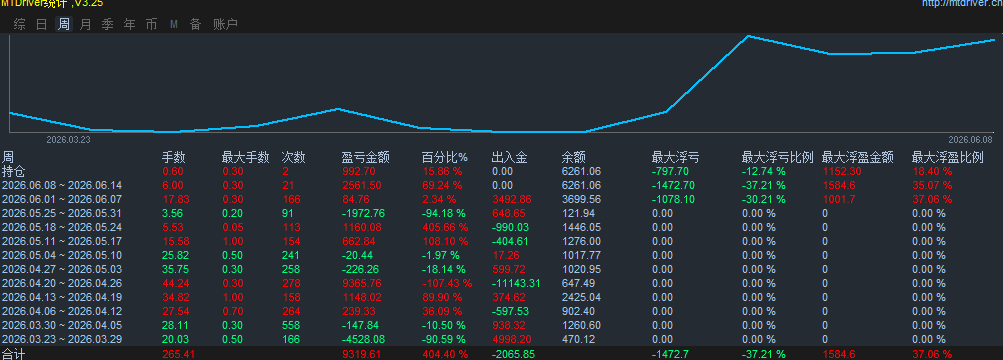The width and height of the screenshot is (1003, 360).
Task: Click loss value -4528.08
Action: click(x=363, y=339)
